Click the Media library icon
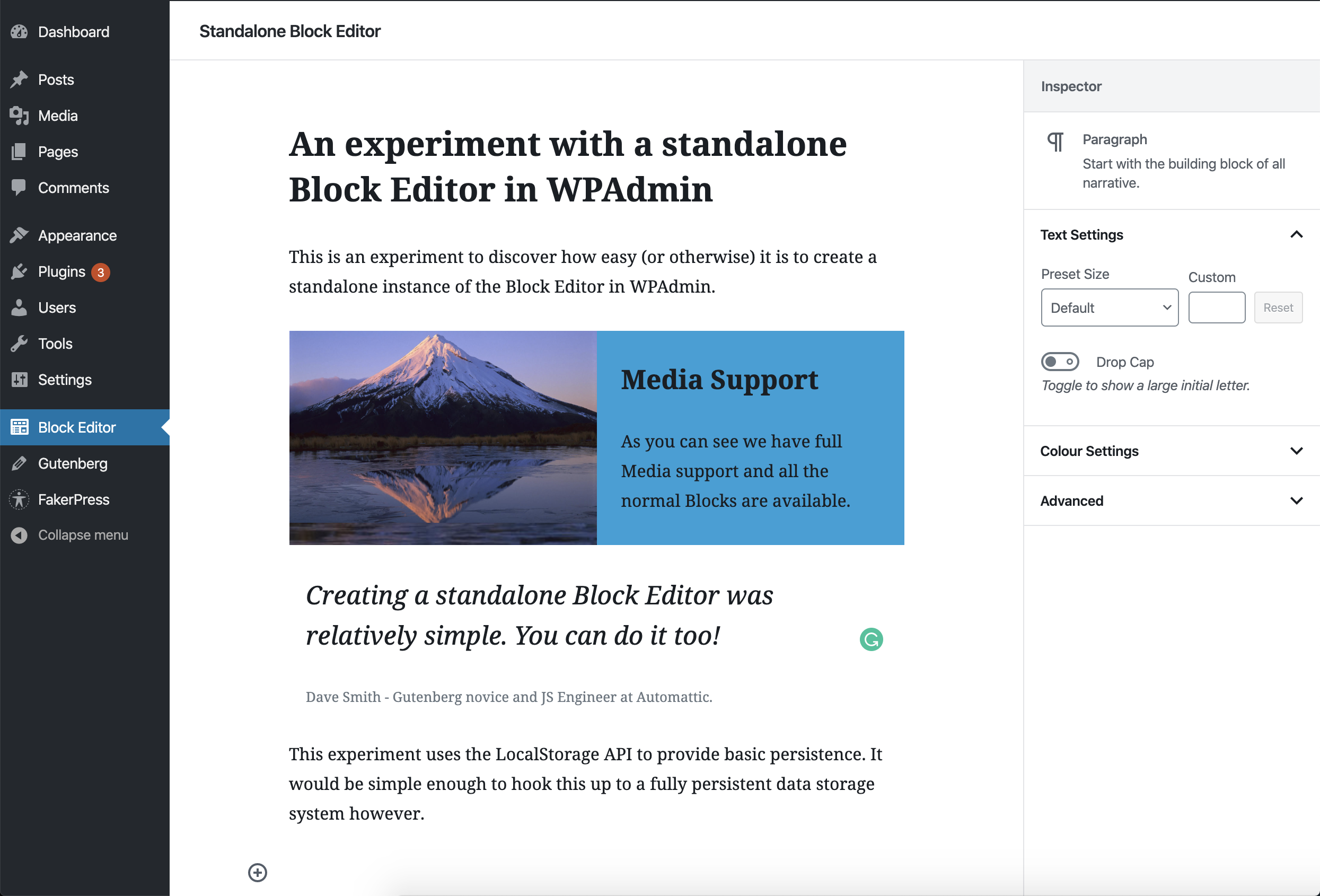The height and width of the screenshot is (896, 1320). (19, 116)
